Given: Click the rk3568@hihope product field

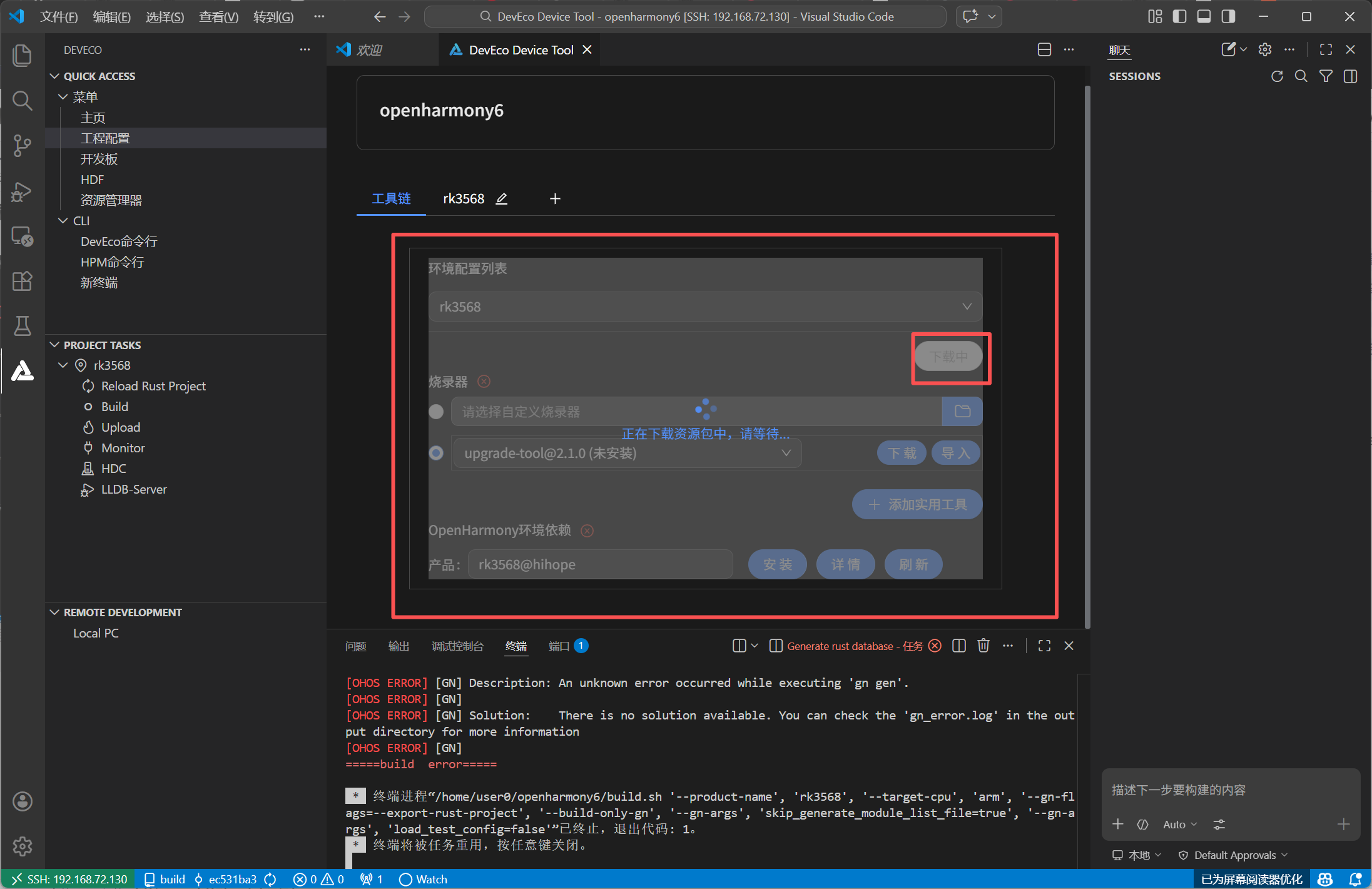Looking at the screenshot, I should [599, 564].
